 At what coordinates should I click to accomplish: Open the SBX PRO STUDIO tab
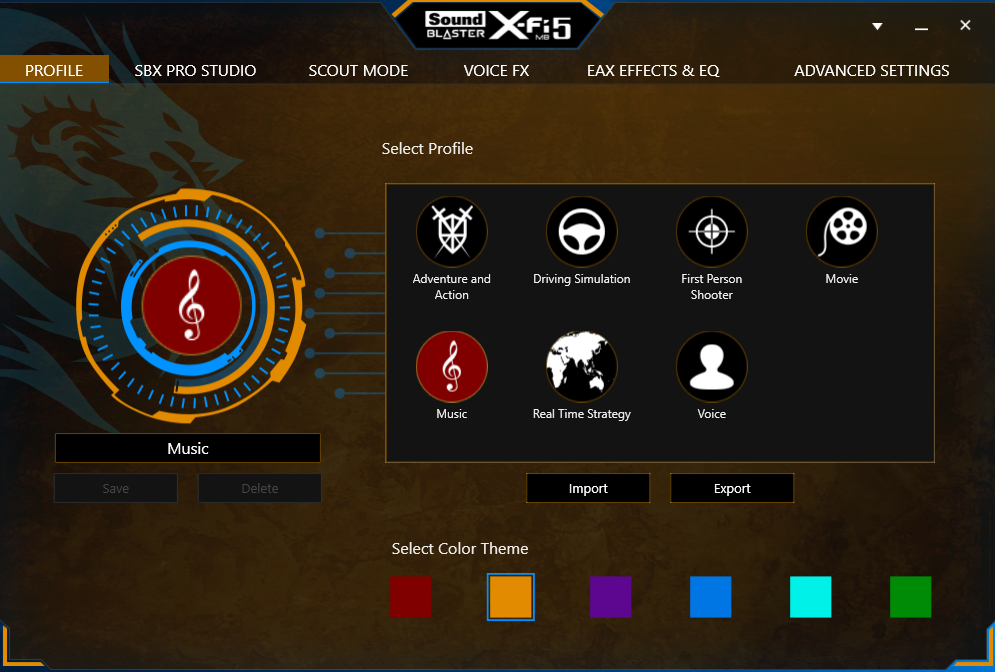[x=195, y=70]
